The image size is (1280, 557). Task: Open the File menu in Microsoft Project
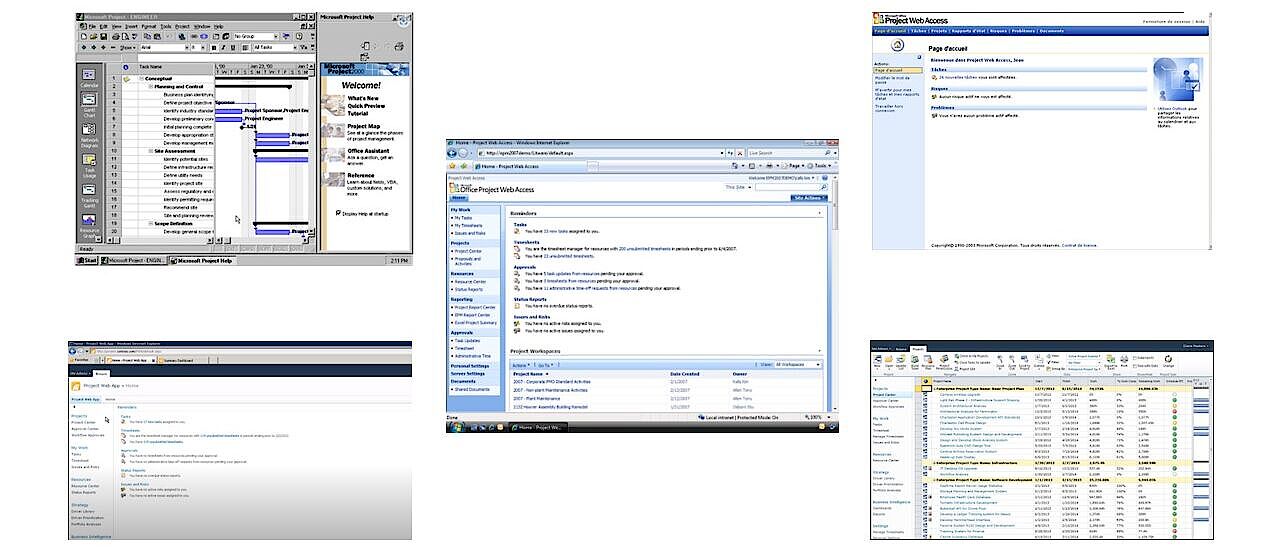92,26
